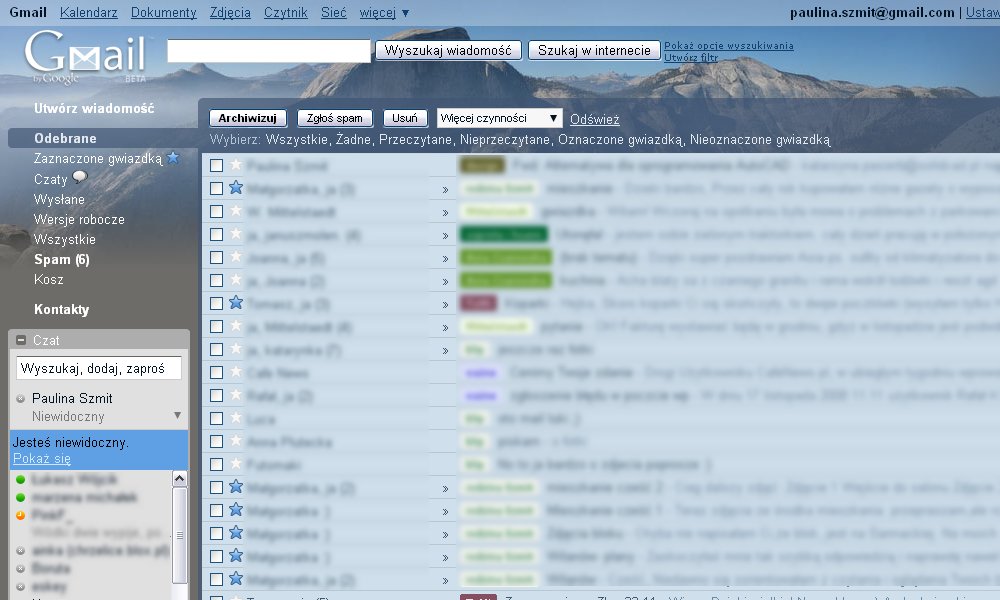Viewport: 1000px width, 600px height.
Task: Star the Futomaki email
Action: coord(236,464)
